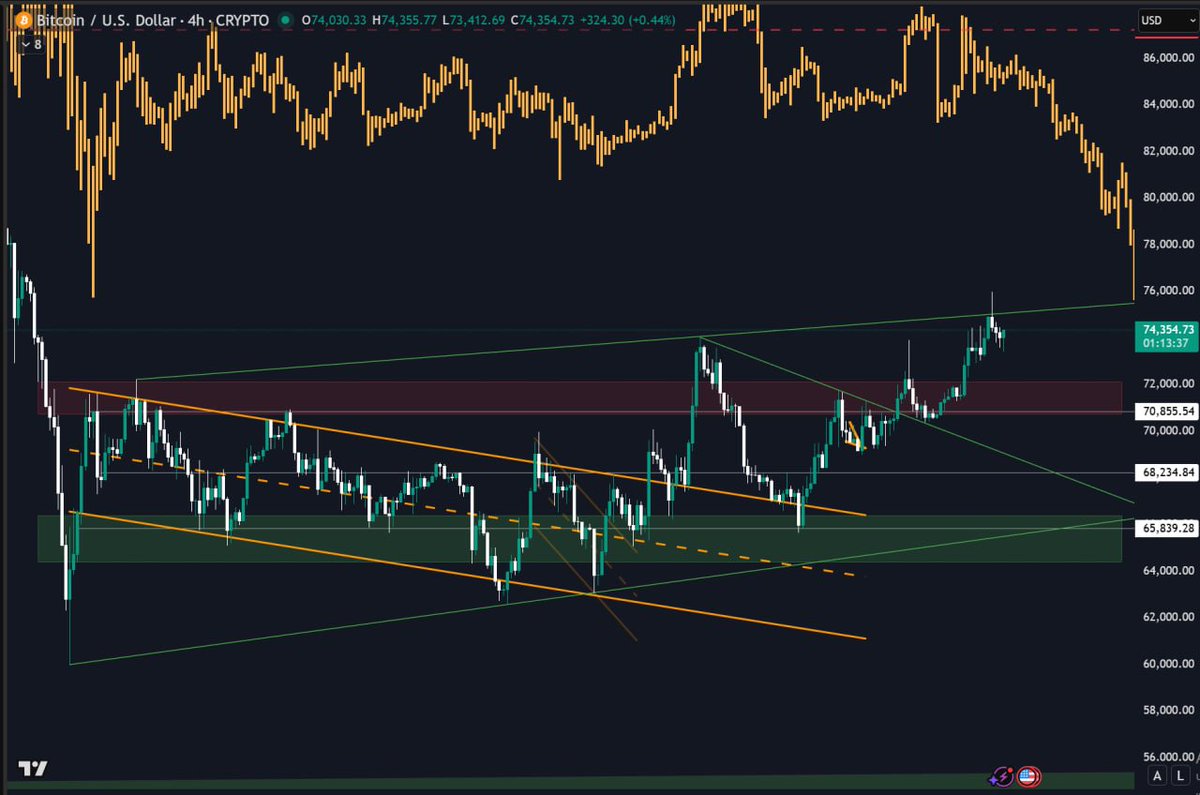Click the 01:13:37 bar countdown timer
This screenshot has width=1200, height=795.
coord(1166,343)
